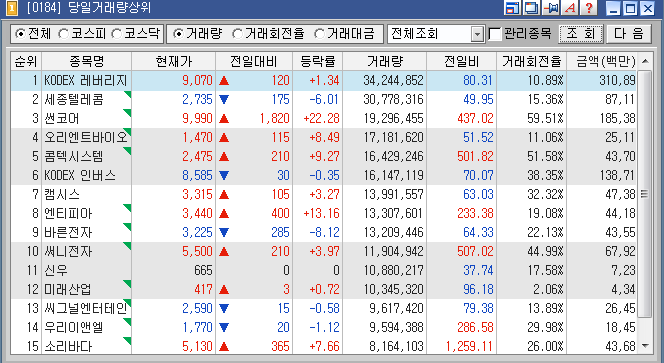Screen dimensions: 664x363
Task: Select the 오리엔트바이오 stock name
Action: click(x=86, y=138)
